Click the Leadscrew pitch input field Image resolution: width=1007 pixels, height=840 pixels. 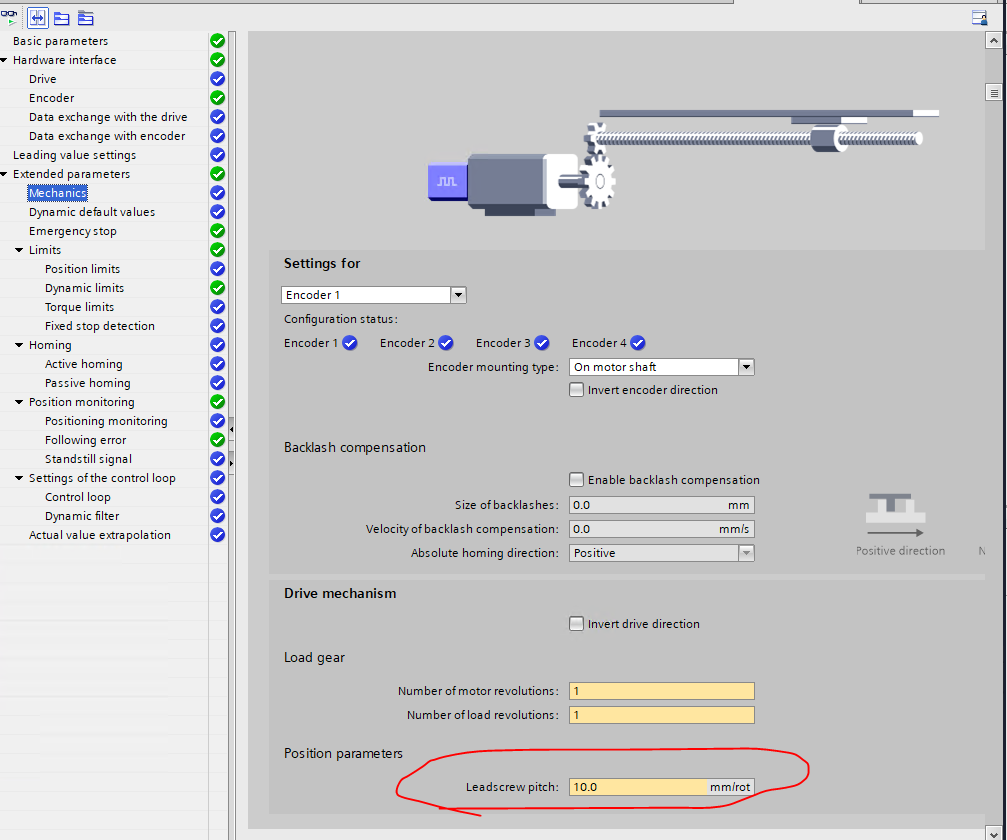pyautogui.click(x=638, y=787)
